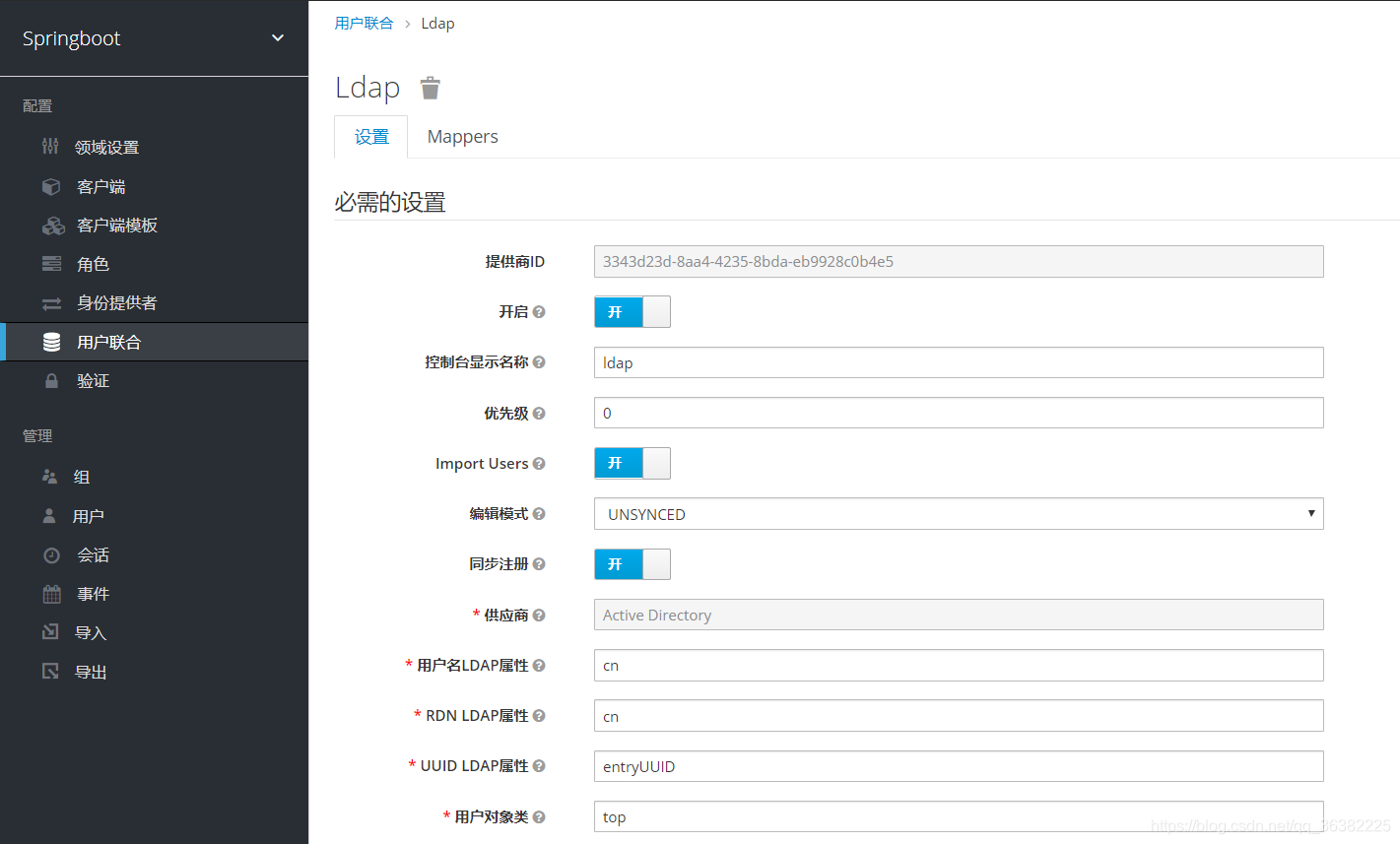This screenshot has width=1400, height=844.
Task: Select the 设置 tab
Action: [371, 137]
